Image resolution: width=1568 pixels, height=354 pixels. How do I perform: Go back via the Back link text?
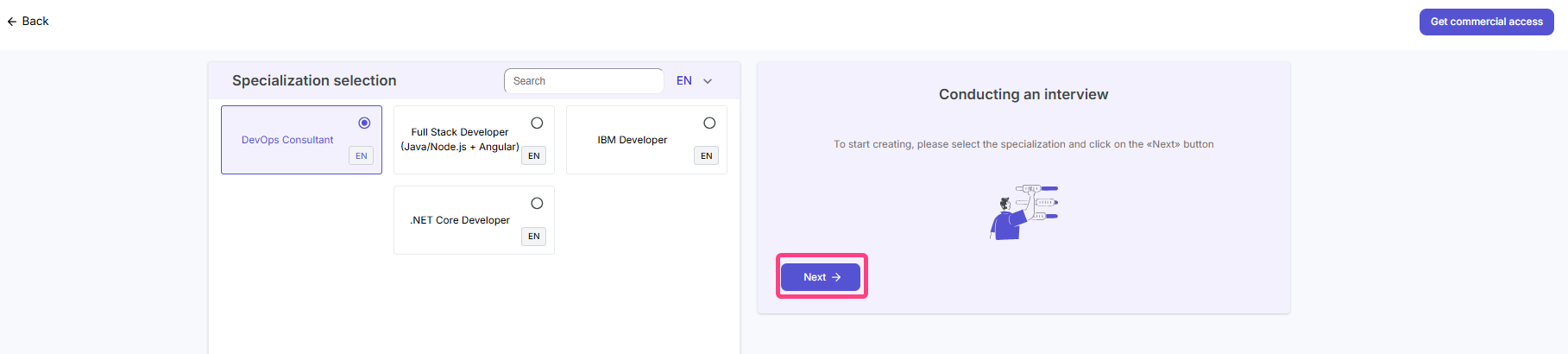point(35,22)
